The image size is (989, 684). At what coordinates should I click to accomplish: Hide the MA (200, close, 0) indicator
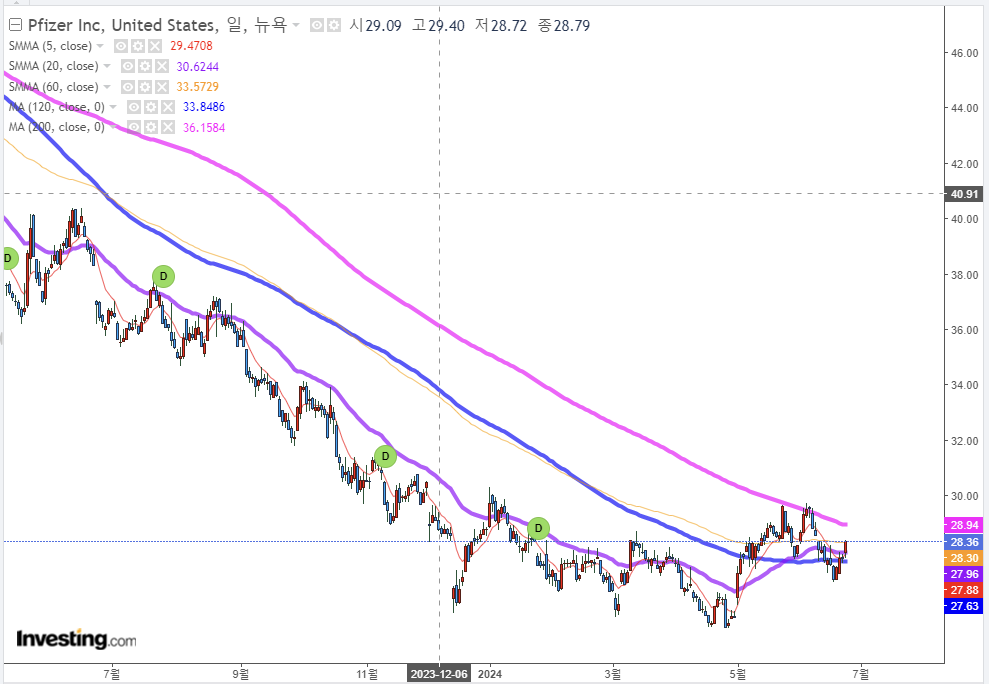[134, 127]
